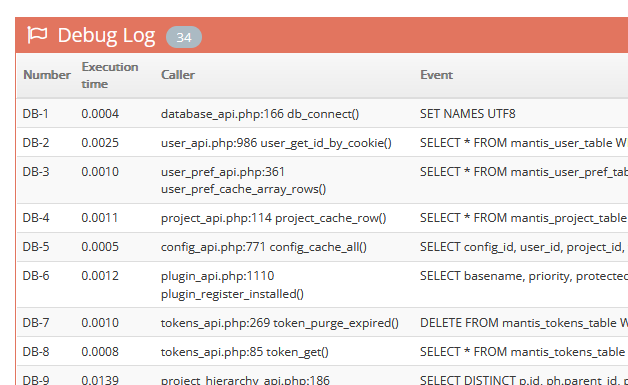Click the SELECT FROM mantis_user_table event
The image size is (628, 385).
pos(524,143)
